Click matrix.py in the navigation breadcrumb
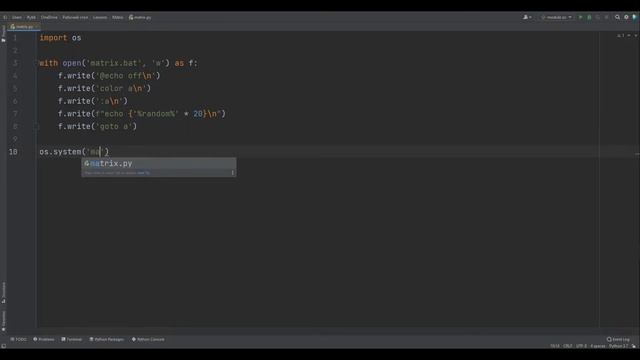The width and height of the screenshot is (640, 360). pos(140,17)
